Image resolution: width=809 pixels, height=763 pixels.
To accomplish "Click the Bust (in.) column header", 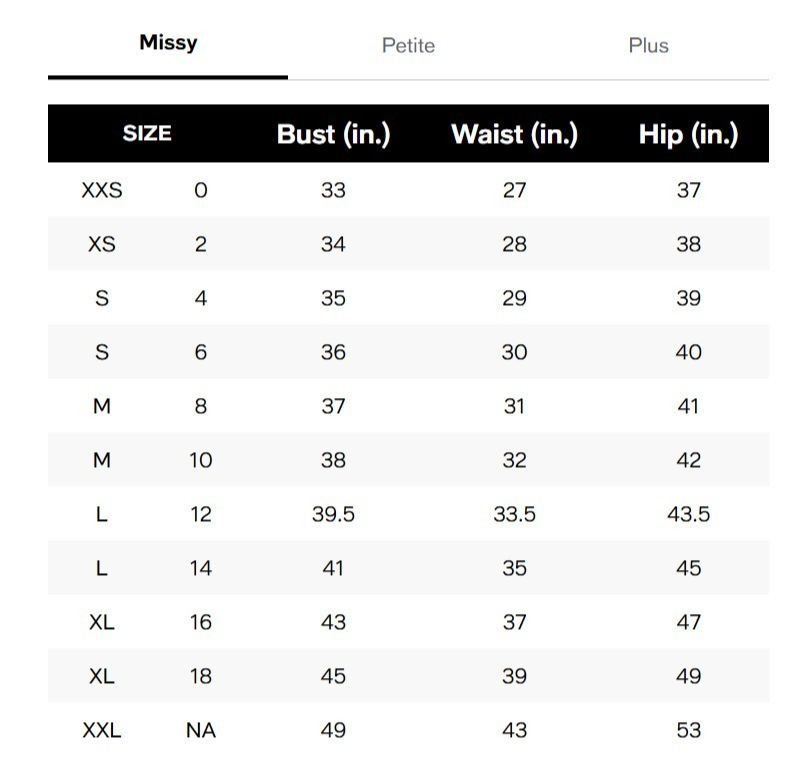I will tap(333, 134).
